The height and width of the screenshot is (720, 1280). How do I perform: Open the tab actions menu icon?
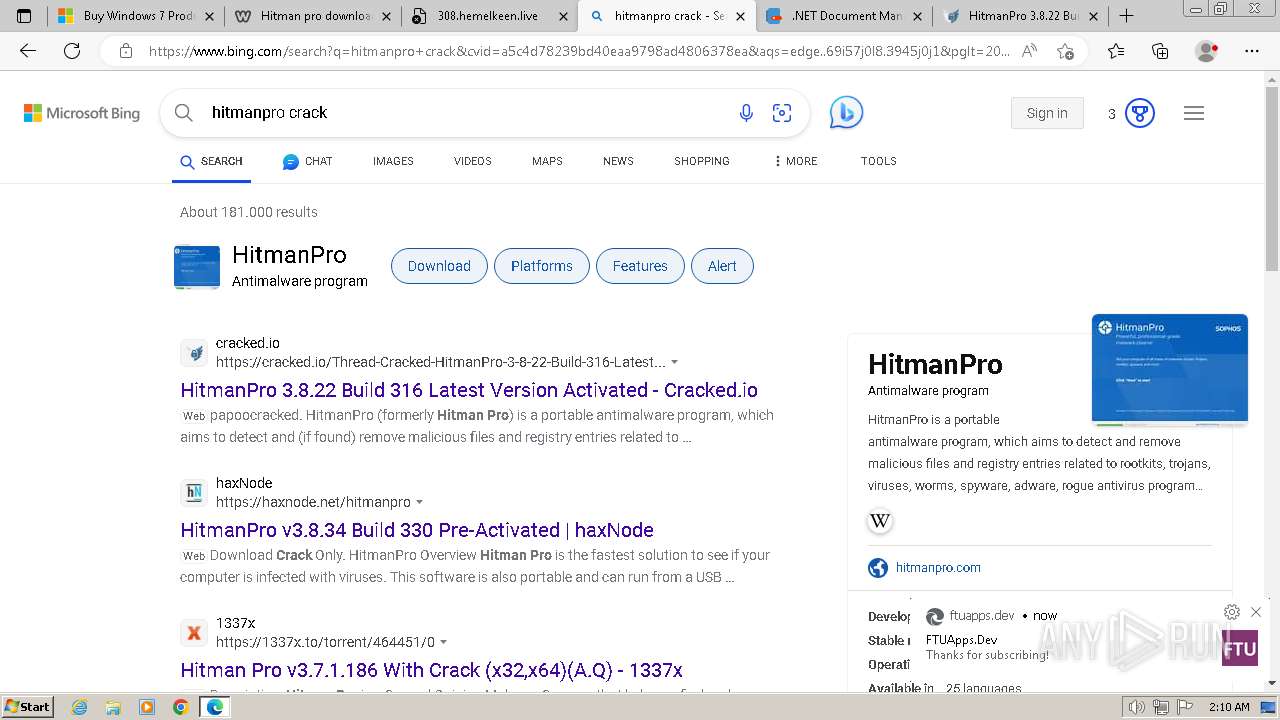(x=24, y=16)
